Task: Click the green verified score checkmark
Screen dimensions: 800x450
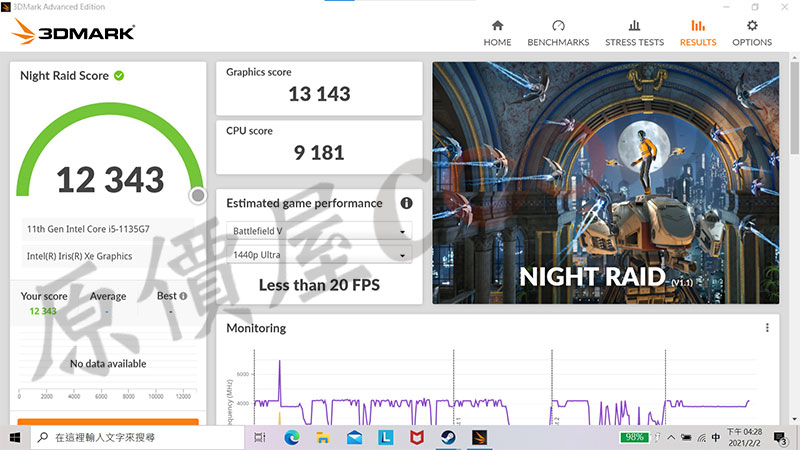Action: (x=119, y=76)
